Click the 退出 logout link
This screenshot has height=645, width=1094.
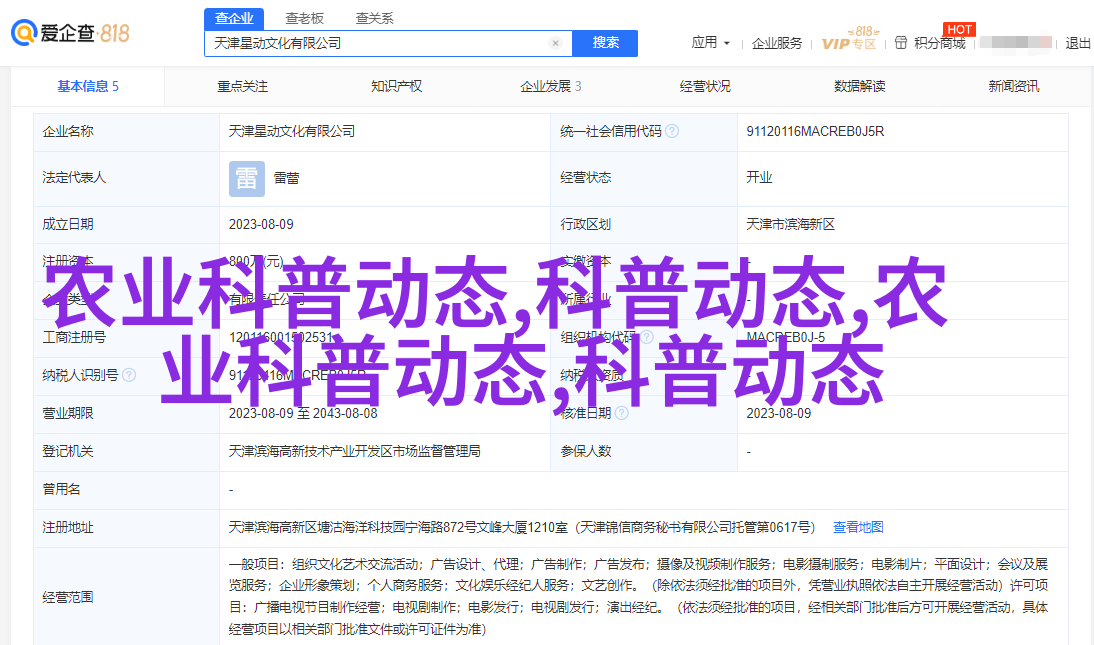(x=1078, y=43)
